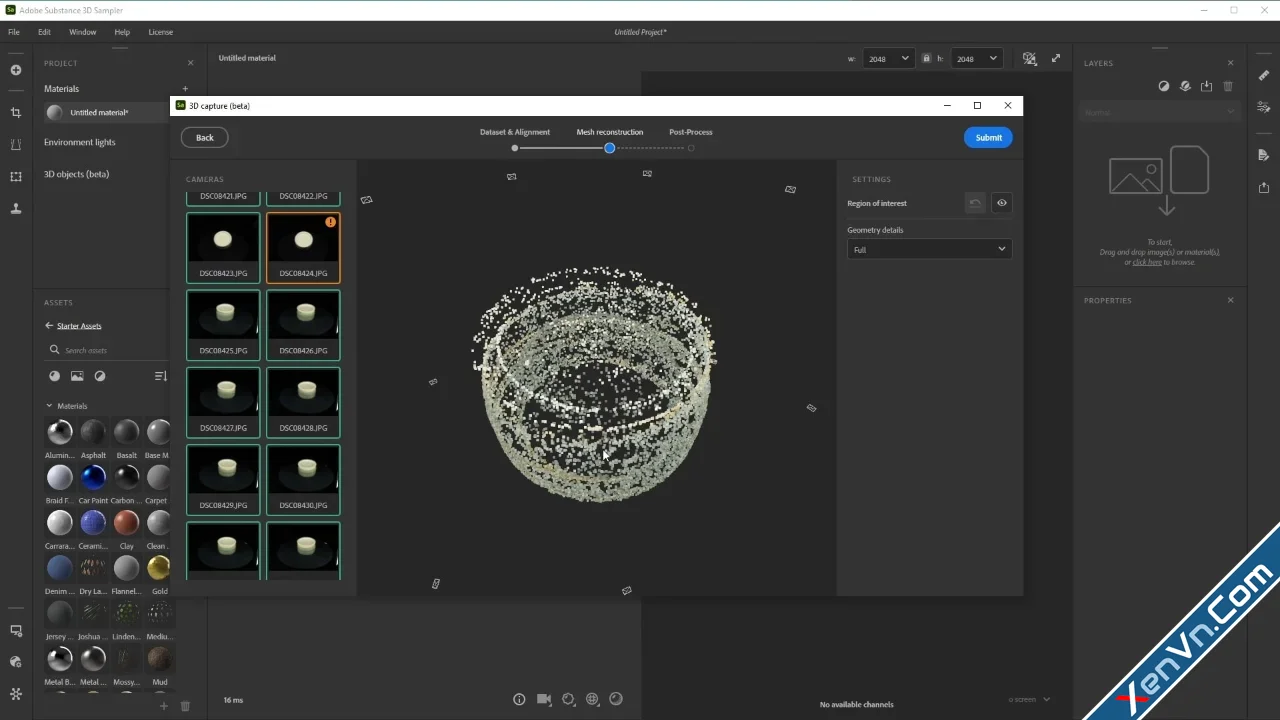Expand the viewport to fullscreen arrows icon

click(1056, 59)
